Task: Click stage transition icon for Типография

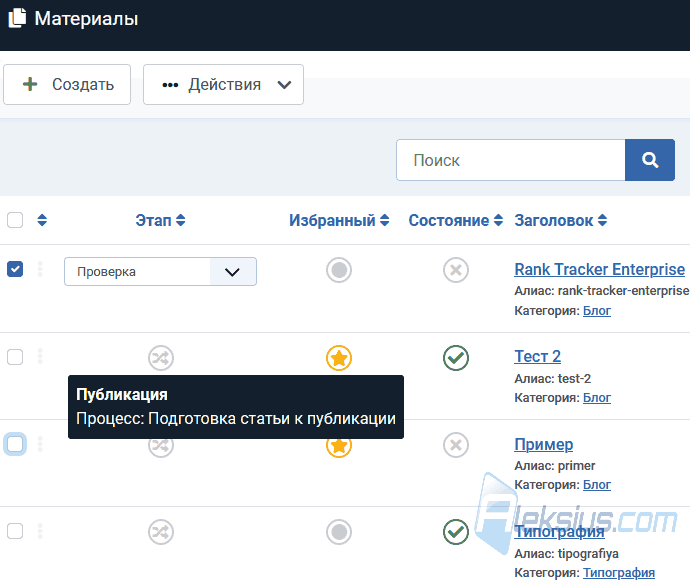Action: pos(161,532)
